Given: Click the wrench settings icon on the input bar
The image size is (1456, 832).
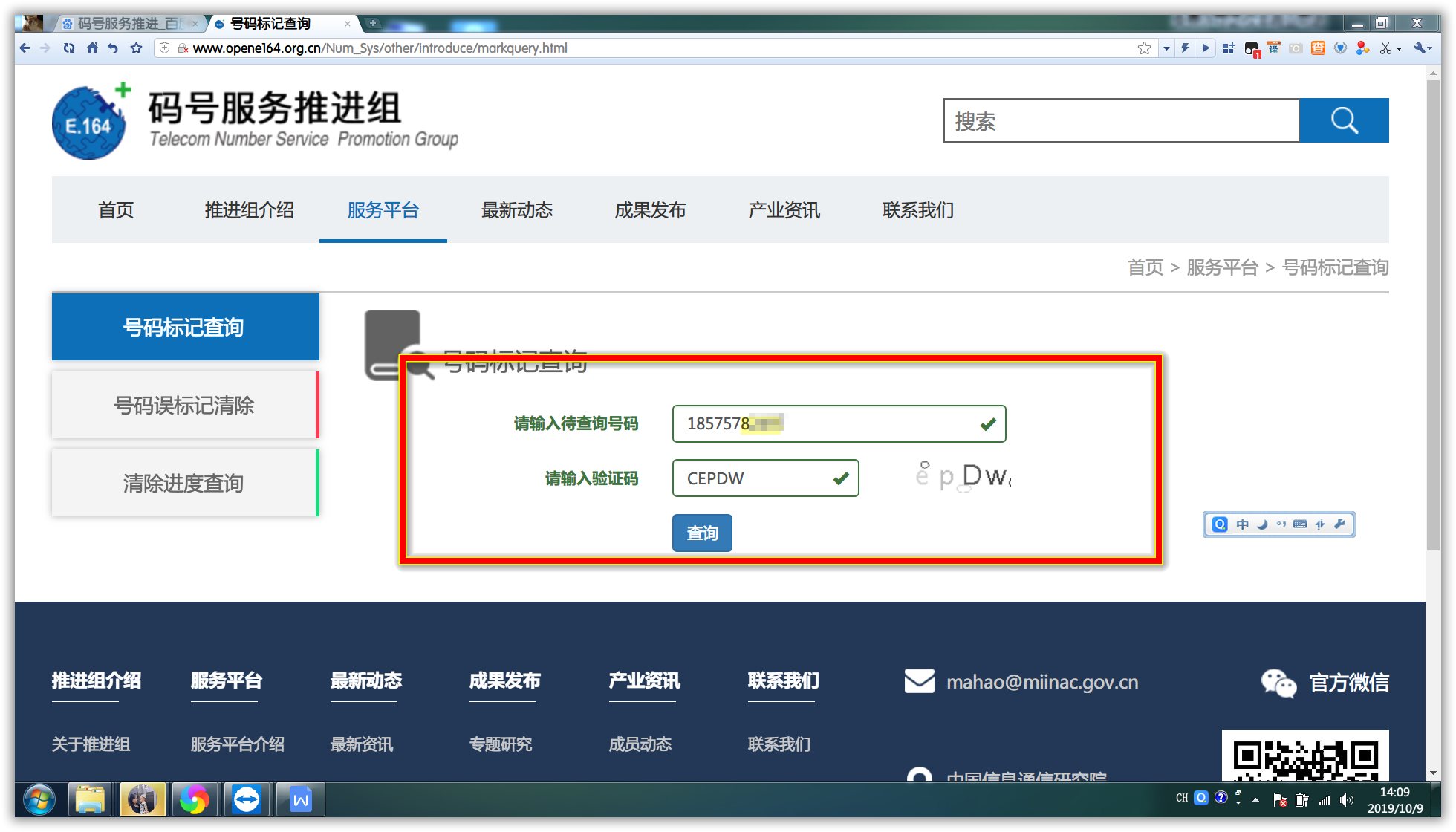Looking at the screenshot, I should pyautogui.click(x=1339, y=524).
